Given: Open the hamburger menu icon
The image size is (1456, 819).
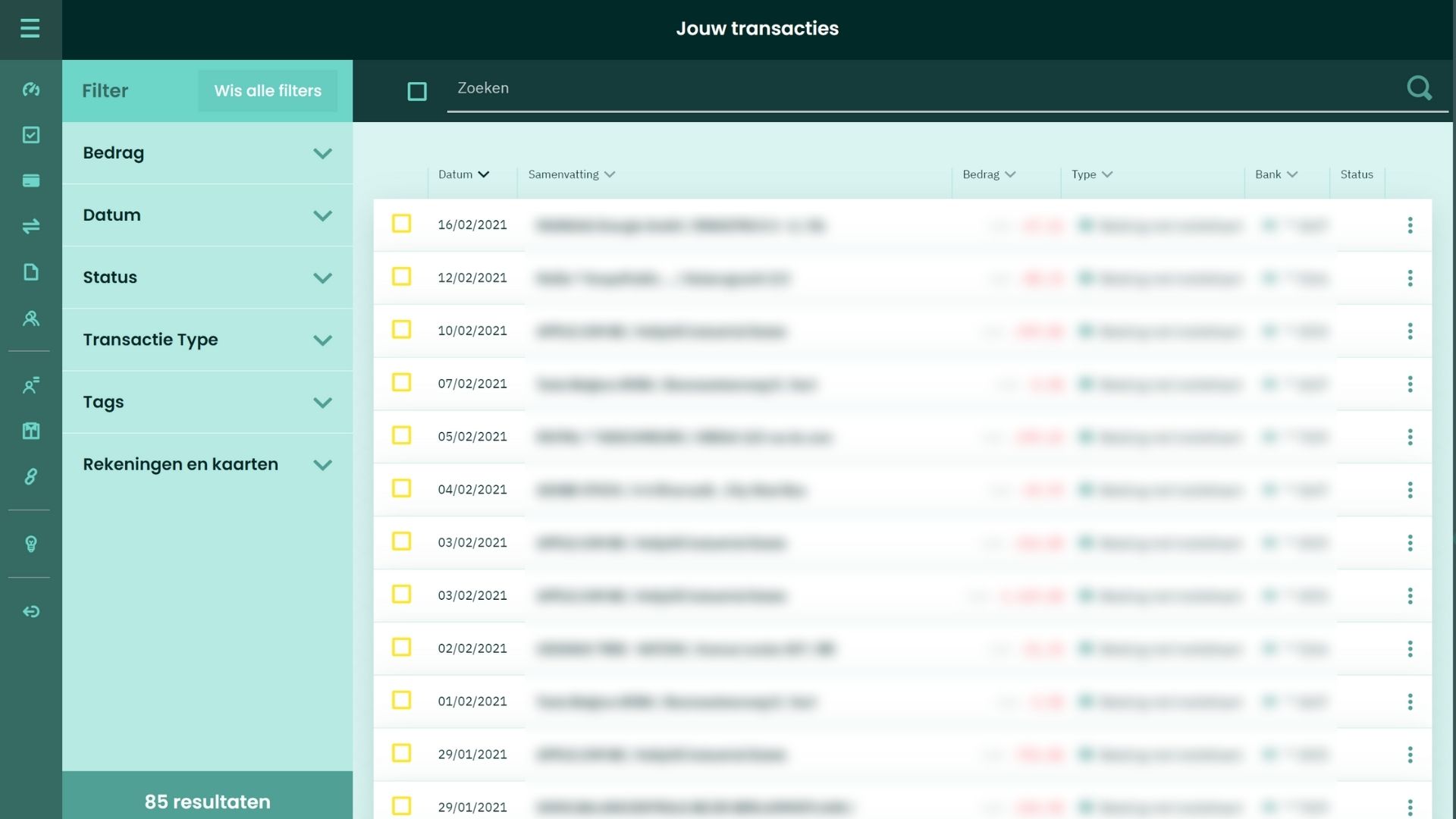Looking at the screenshot, I should 30,29.
